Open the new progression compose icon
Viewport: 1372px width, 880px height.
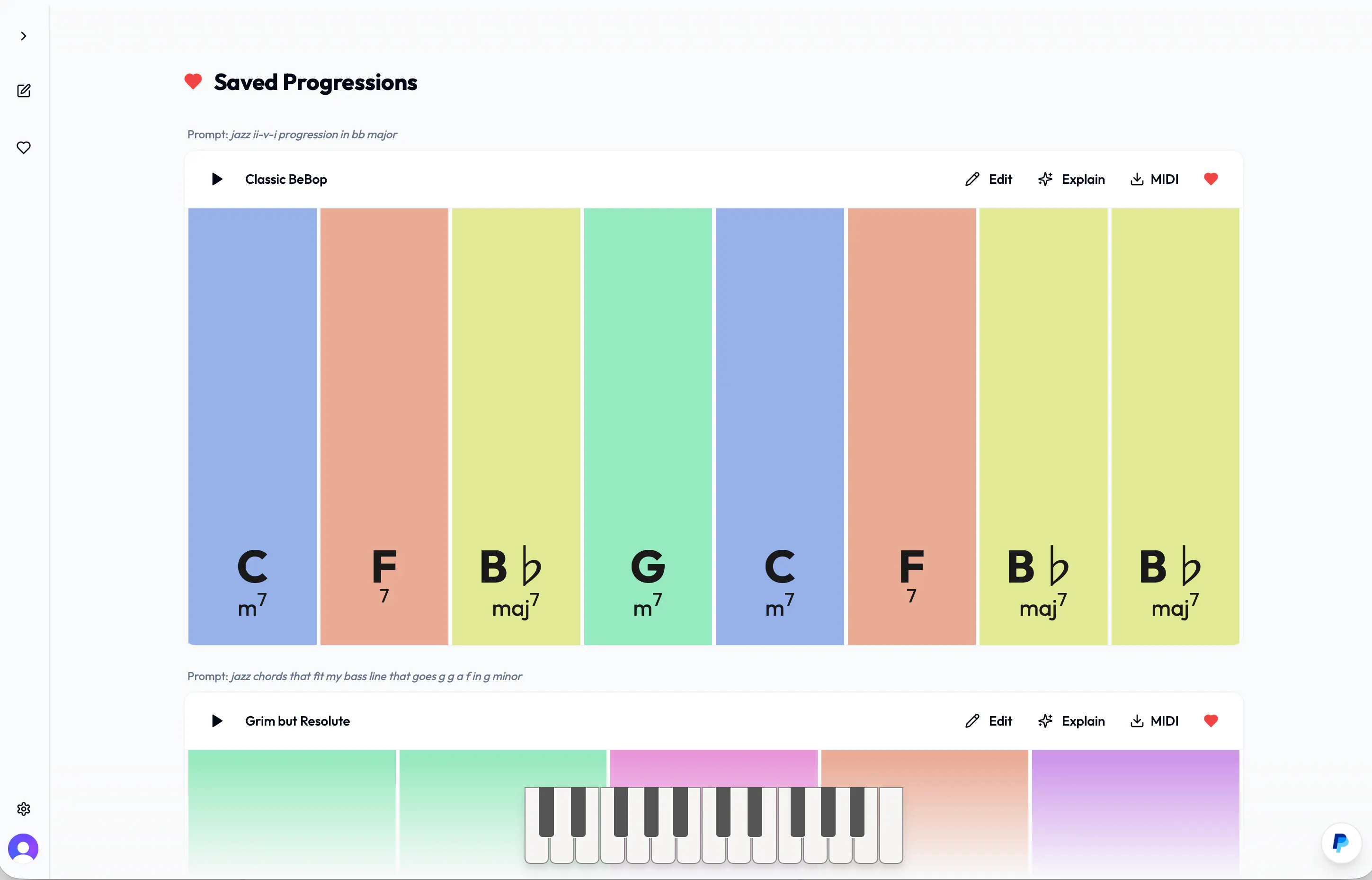(23, 91)
